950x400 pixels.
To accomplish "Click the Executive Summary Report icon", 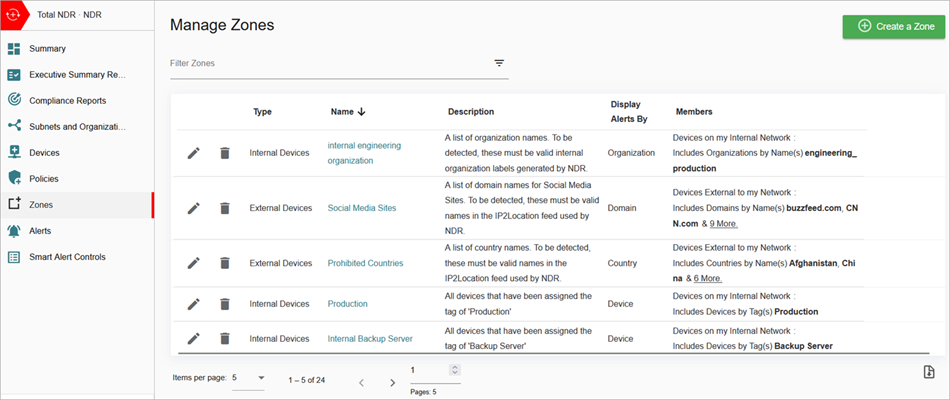I will [14, 75].
